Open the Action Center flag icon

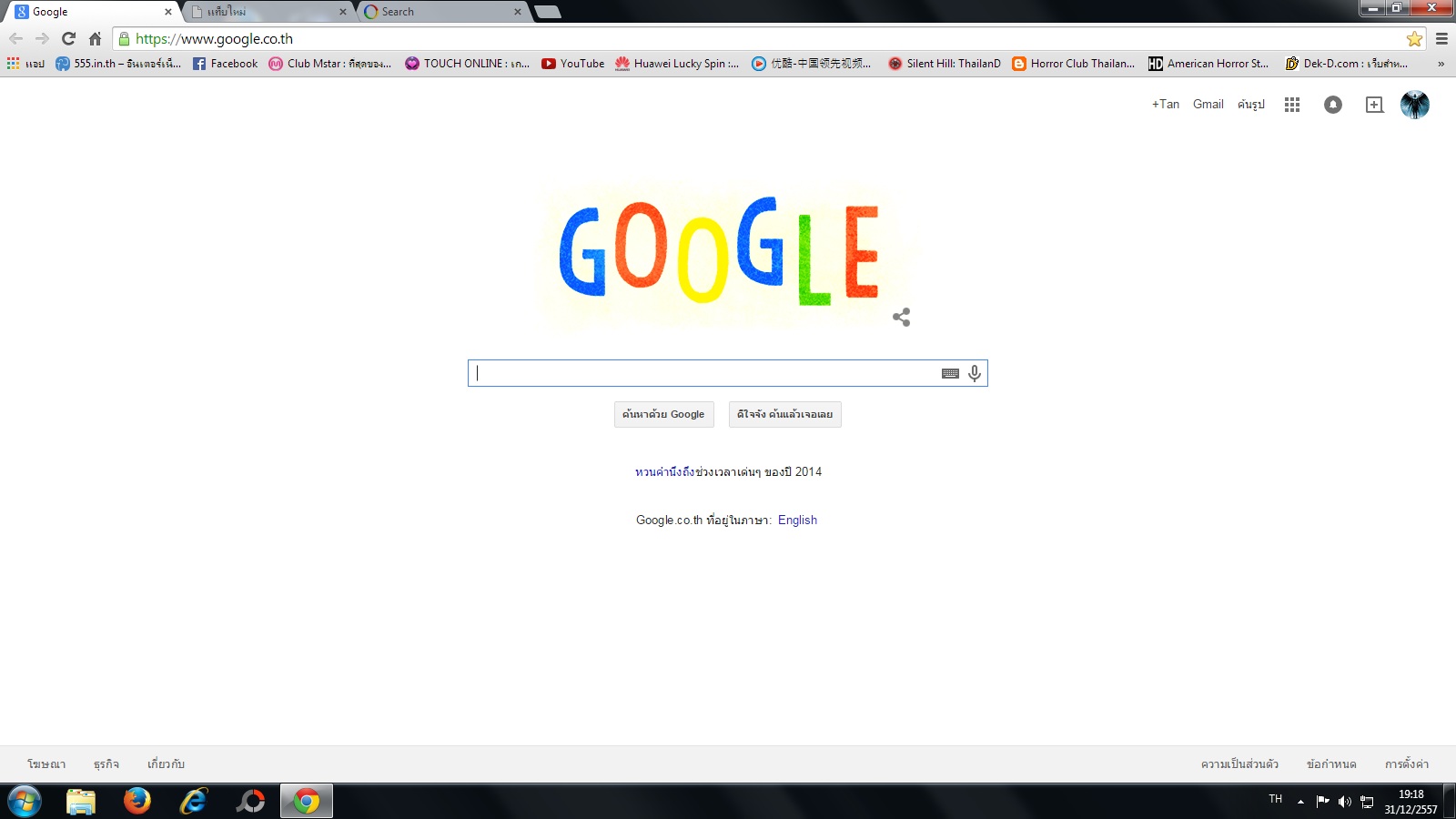pos(1322,802)
